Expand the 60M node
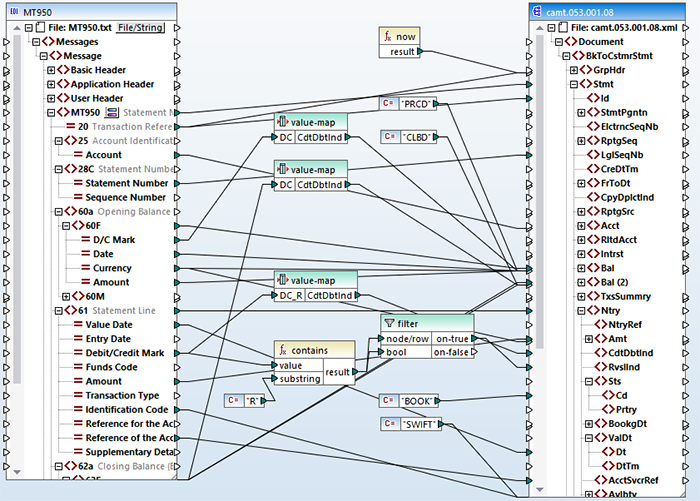Image resolution: width=700 pixels, height=501 pixels. (65, 296)
